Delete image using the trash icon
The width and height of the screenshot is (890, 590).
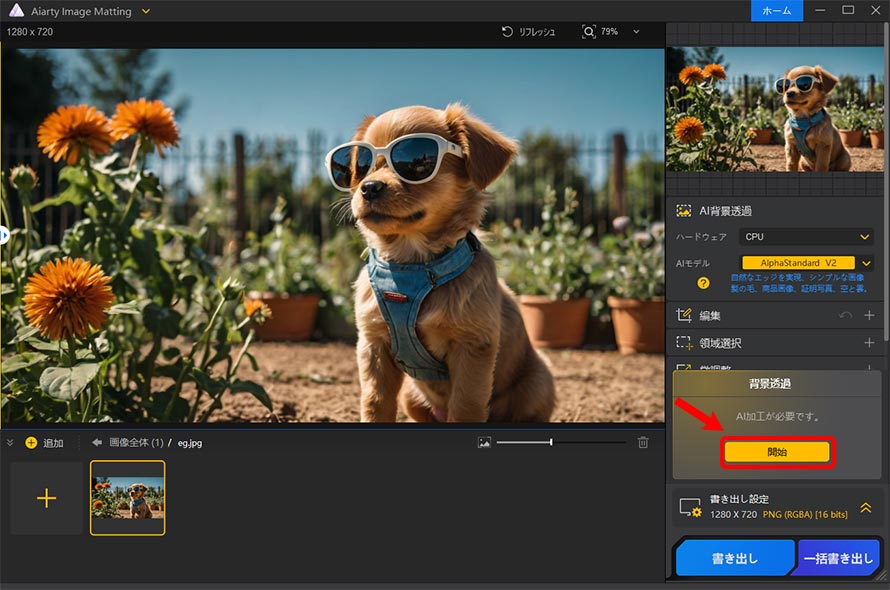(x=644, y=442)
